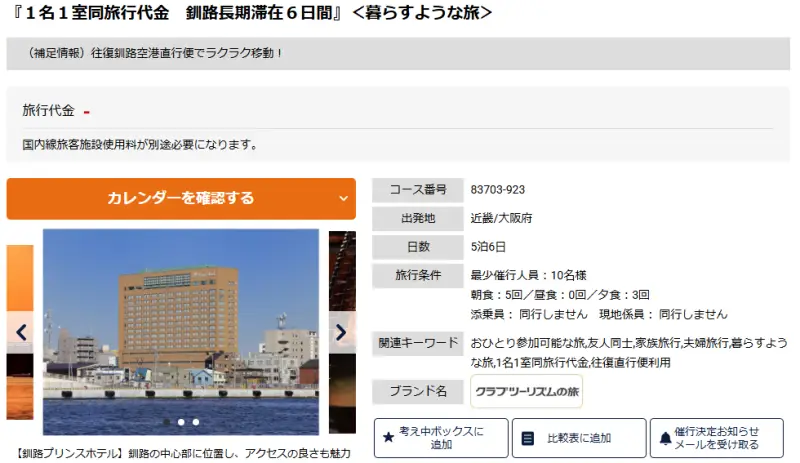Viewport: 800px width, 463px height.
Task: Click the 旅行代金 price heading
Action: click(48, 110)
